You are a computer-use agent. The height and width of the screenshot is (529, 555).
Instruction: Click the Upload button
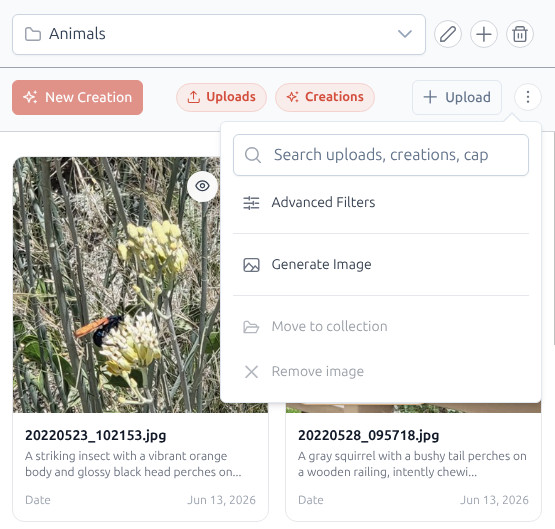point(457,97)
